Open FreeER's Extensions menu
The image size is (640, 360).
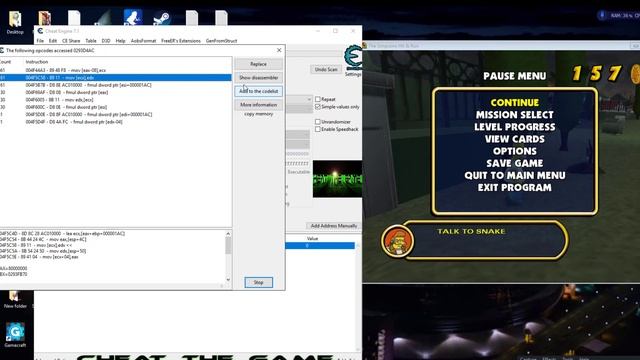(x=181, y=41)
